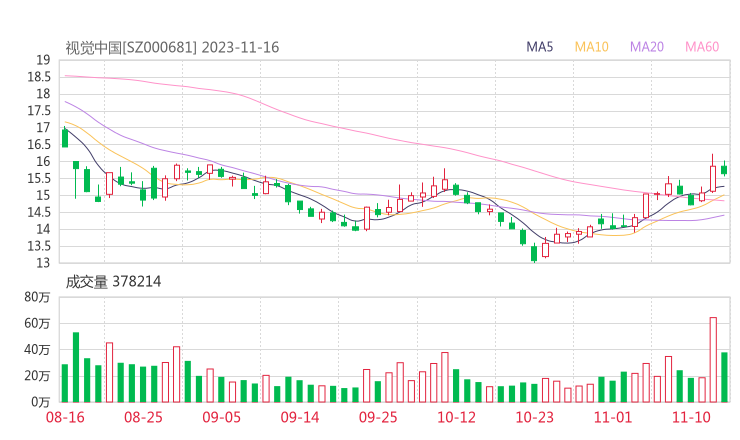Click the 20万 volume axis label
Viewport: 740px width, 440px height.
37,376
